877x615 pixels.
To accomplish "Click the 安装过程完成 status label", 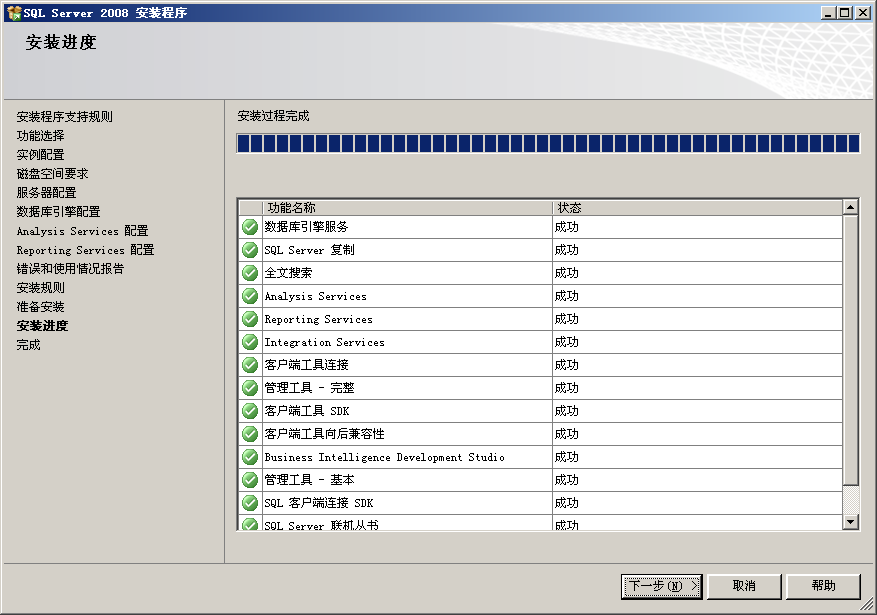I will (x=274, y=116).
